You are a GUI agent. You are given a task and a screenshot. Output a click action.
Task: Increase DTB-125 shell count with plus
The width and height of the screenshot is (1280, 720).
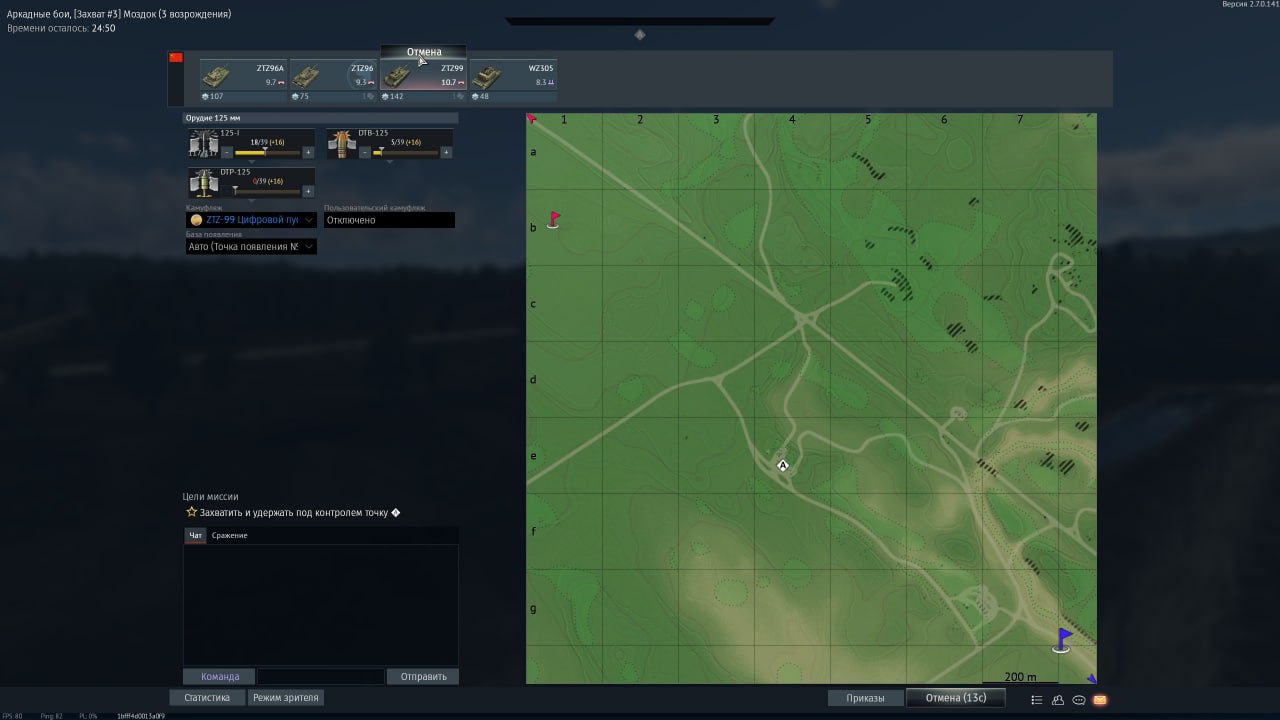(x=446, y=152)
